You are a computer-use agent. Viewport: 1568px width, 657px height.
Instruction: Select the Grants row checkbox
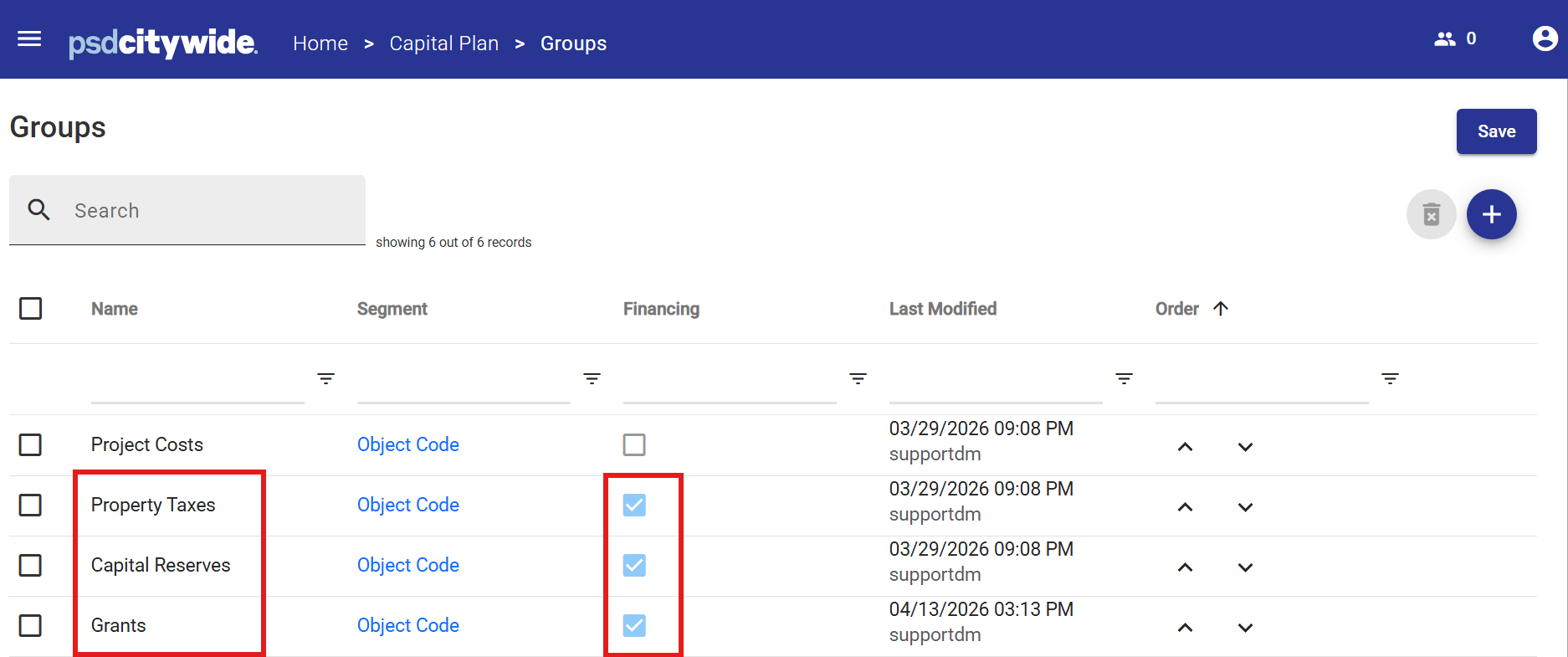click(x=31, y=625)
